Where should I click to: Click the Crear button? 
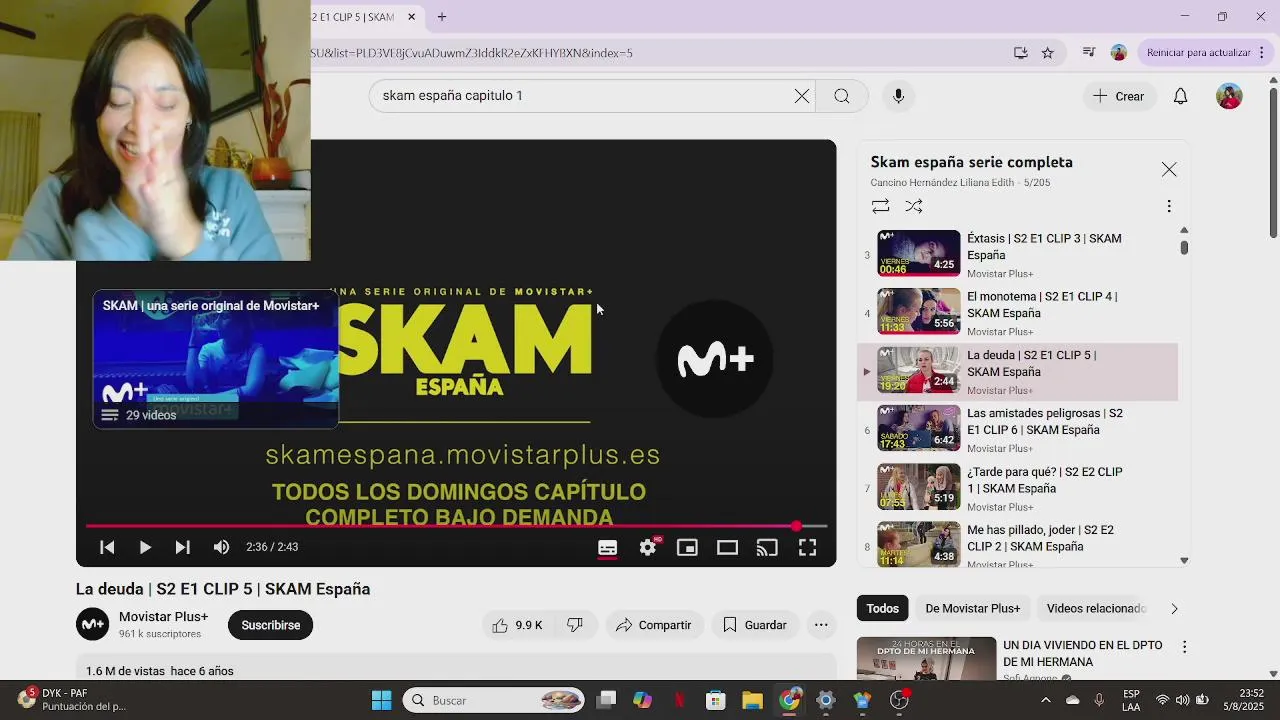point(1119,96)
